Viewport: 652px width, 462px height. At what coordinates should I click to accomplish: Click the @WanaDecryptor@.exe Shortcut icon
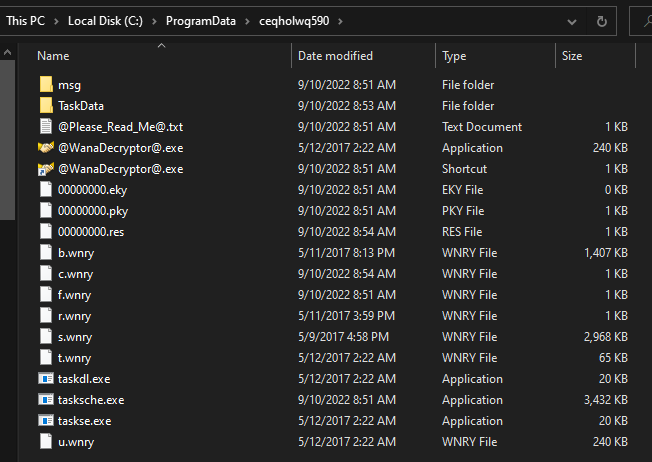point(45,169)
